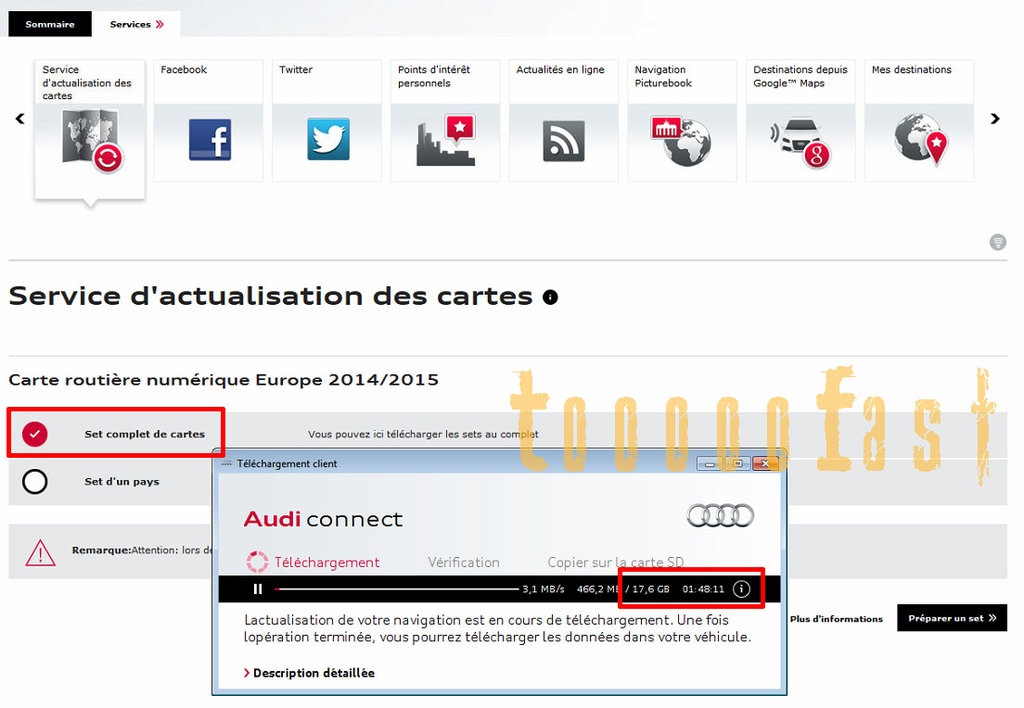Click the Twitter tile label
The image size is (1024, 708).
(296, 69)
